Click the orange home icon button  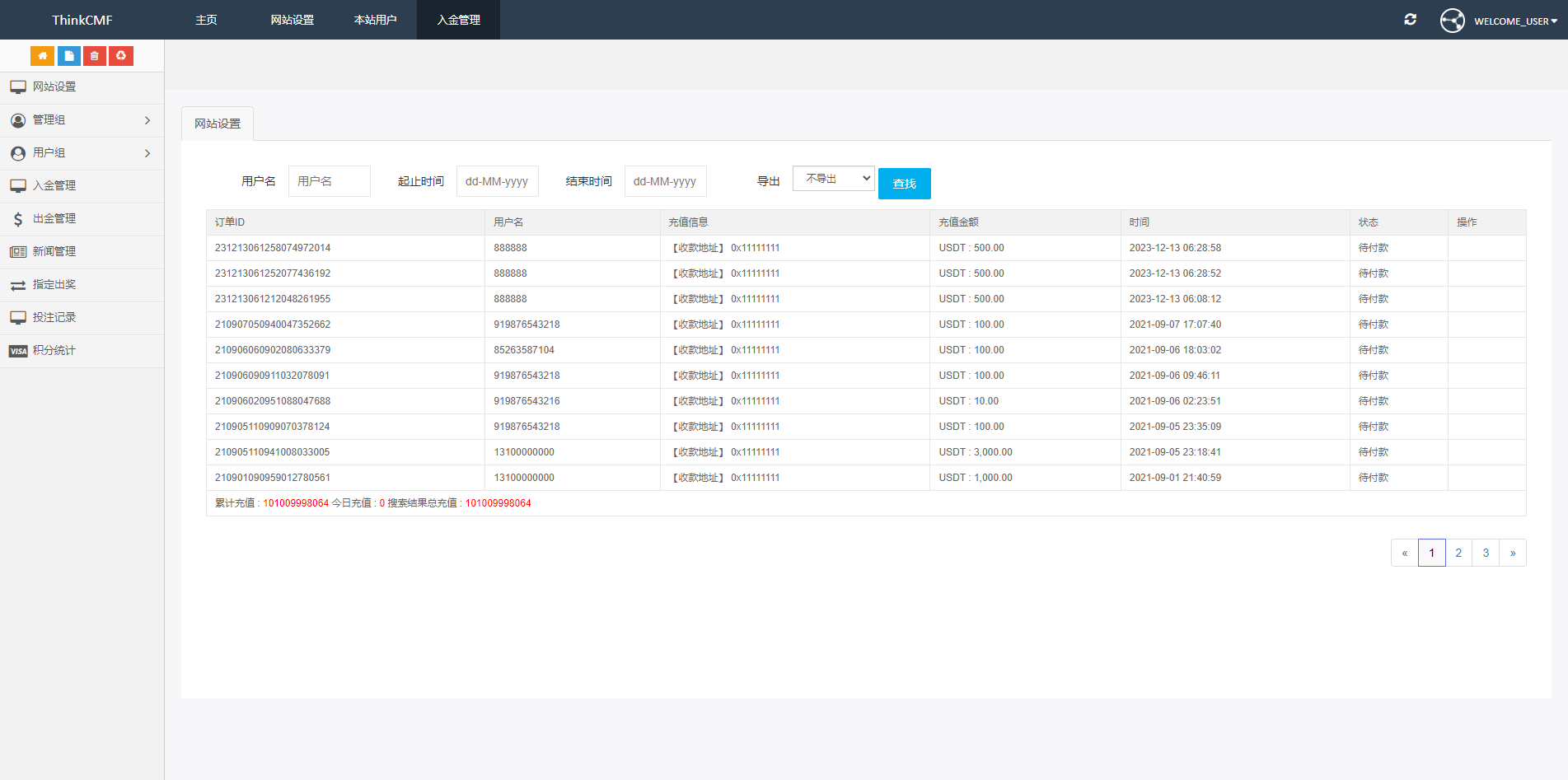click(42, 56)
